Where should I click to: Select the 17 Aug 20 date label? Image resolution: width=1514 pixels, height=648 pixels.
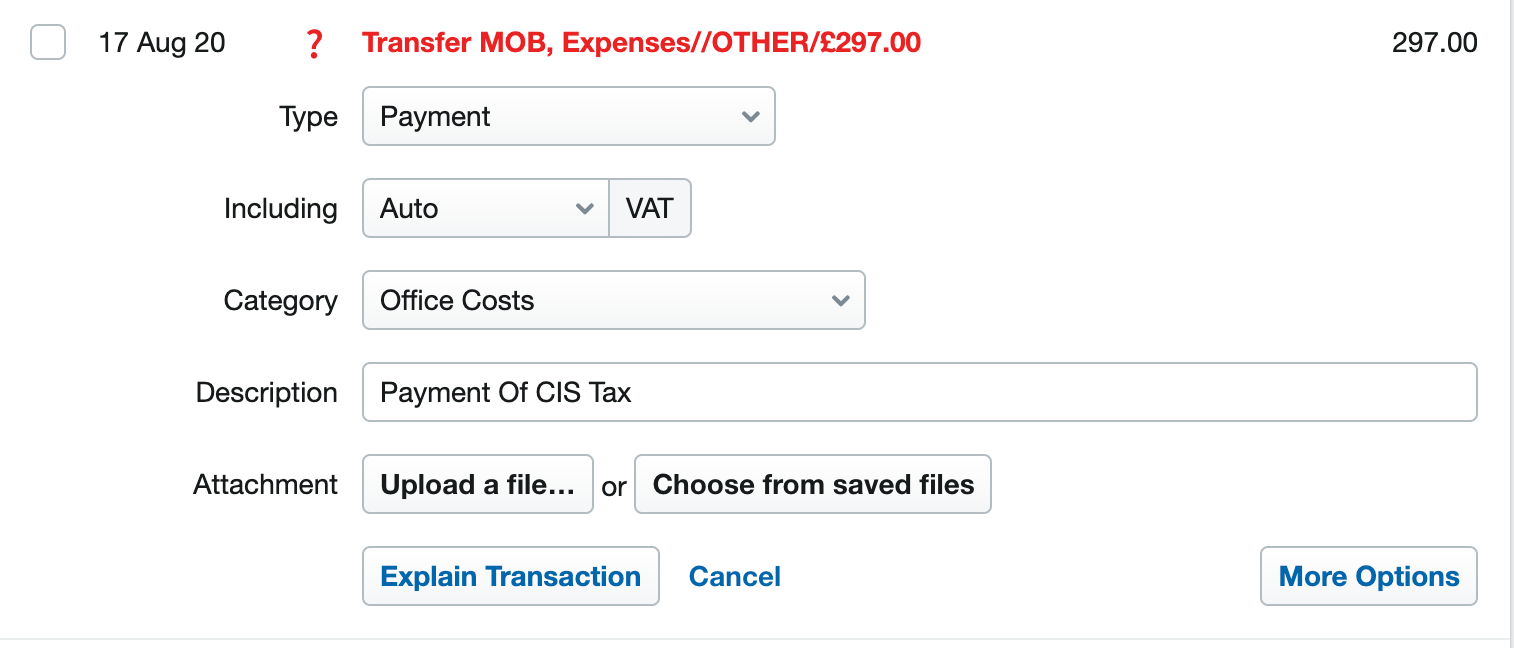(x=164, y=43)
